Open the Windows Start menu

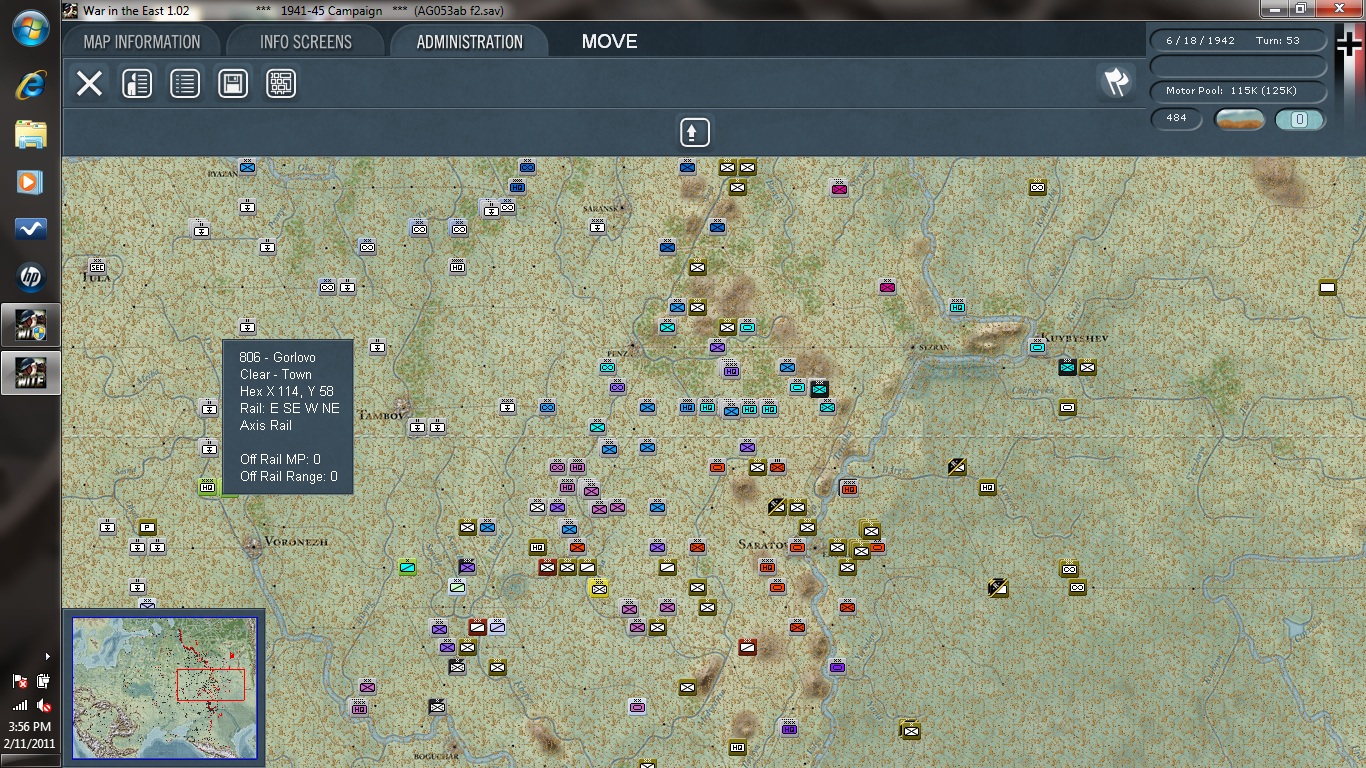(30, 28)
